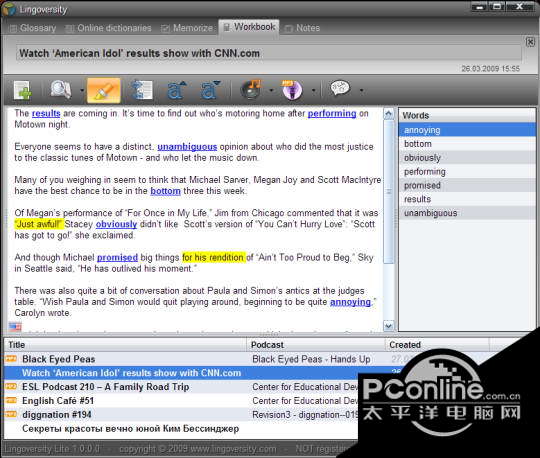Click the 'promised' linked word in text

(117, 258)
